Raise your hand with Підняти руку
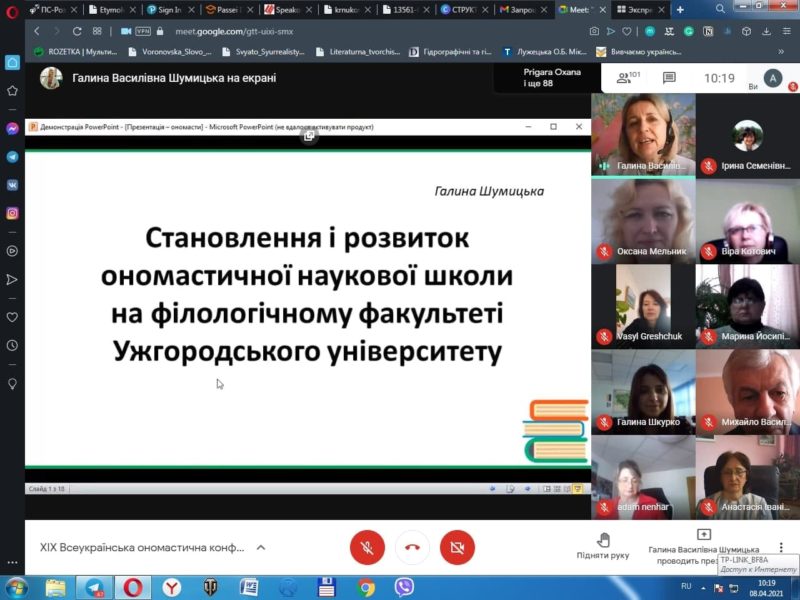The image size is (800, 600). coord(605,546)
